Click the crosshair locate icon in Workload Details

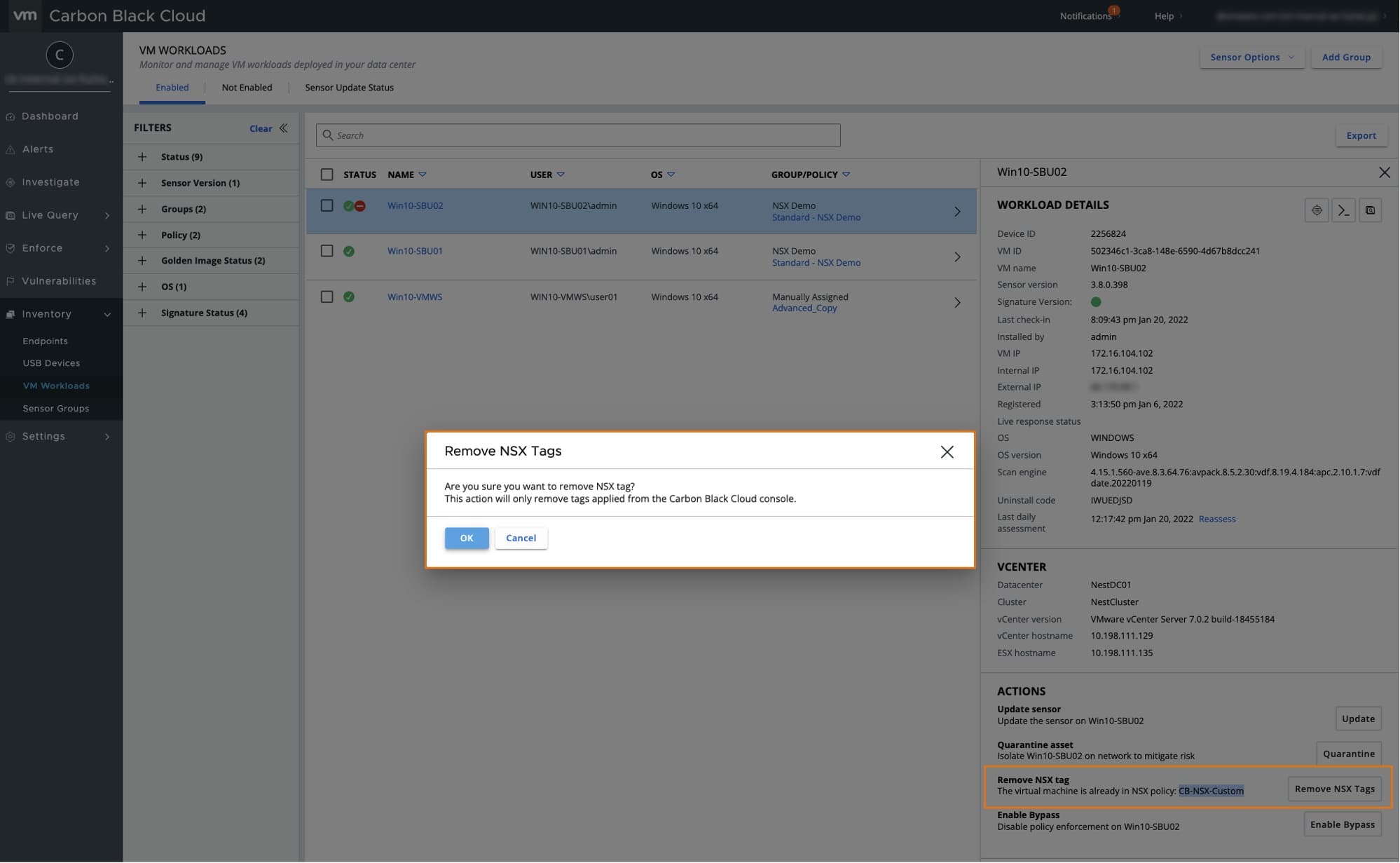[1317, 210]
